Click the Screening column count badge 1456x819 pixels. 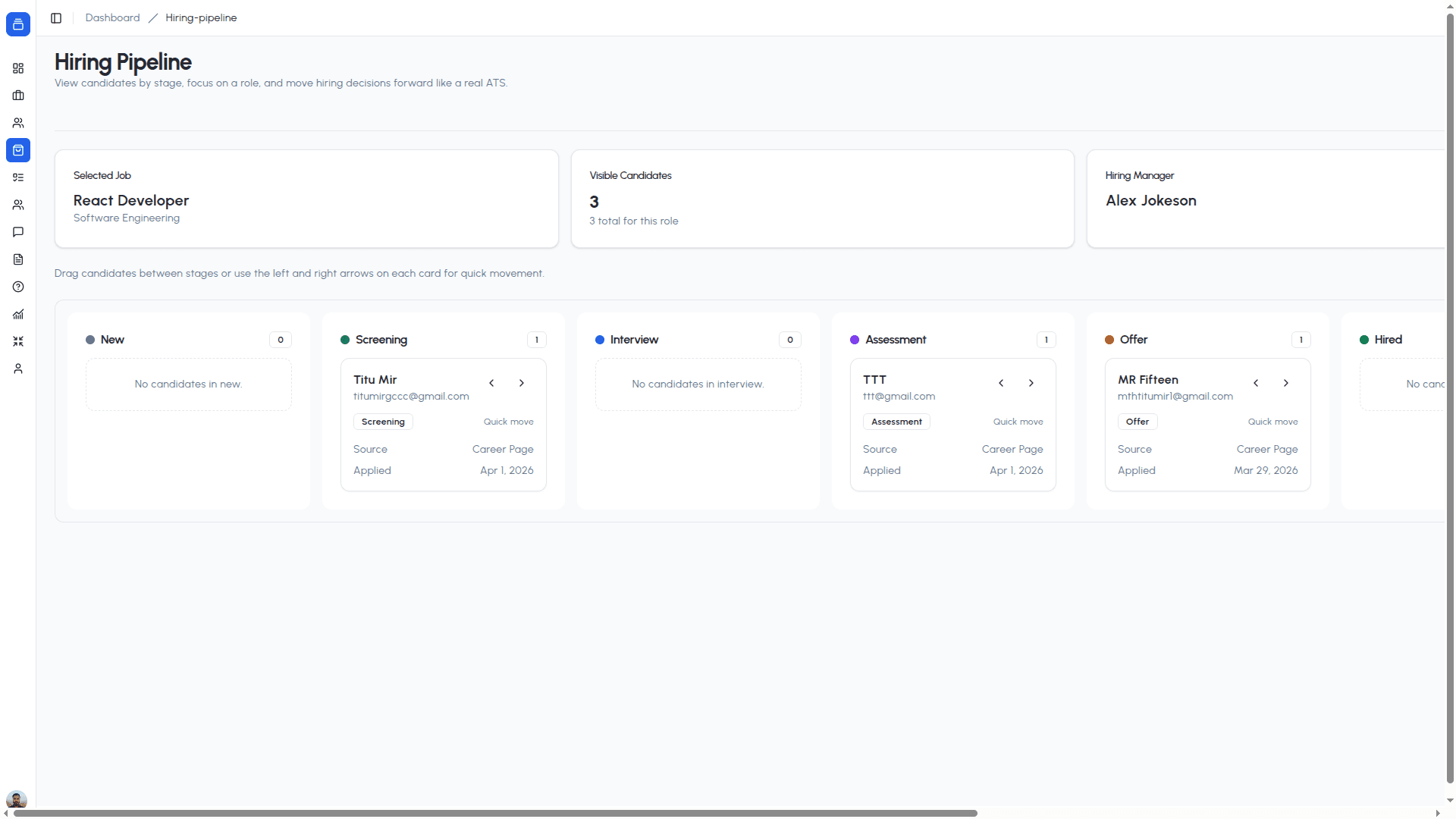pyautogui.click(x=537, y=340)
